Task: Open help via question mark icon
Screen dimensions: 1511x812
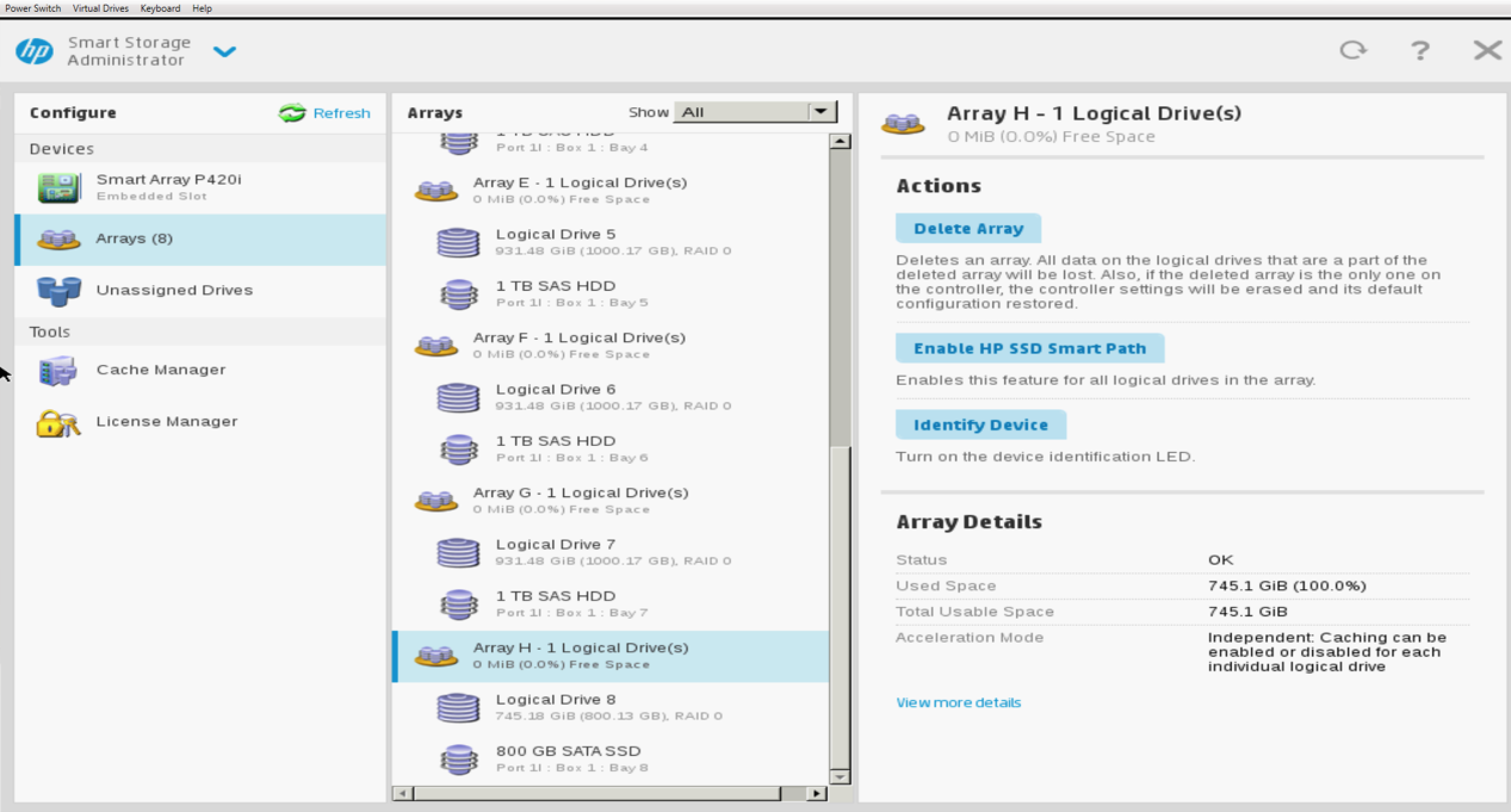Action: [1420, 51]
